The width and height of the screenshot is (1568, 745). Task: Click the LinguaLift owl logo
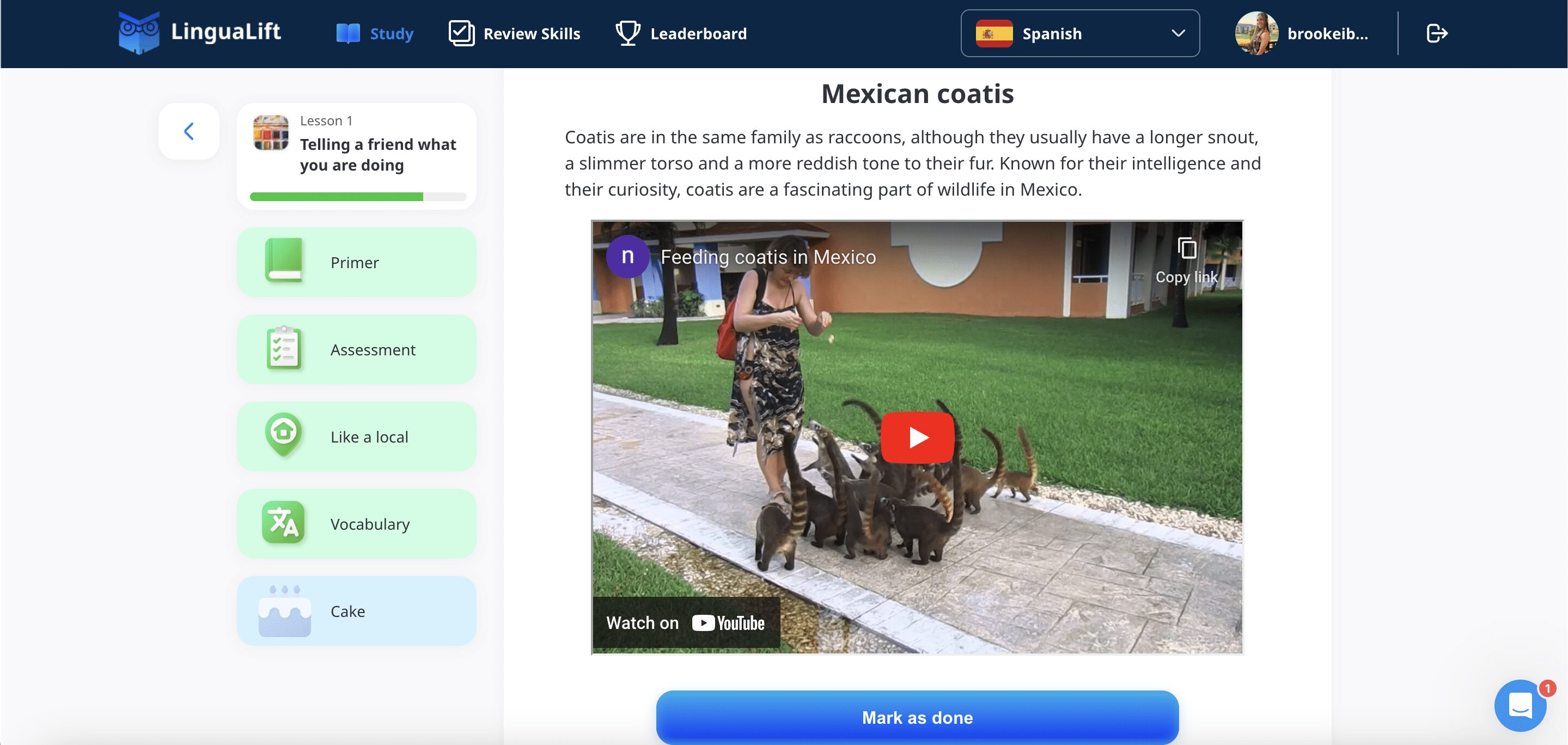pyautogui.click(x=139, y=32)
